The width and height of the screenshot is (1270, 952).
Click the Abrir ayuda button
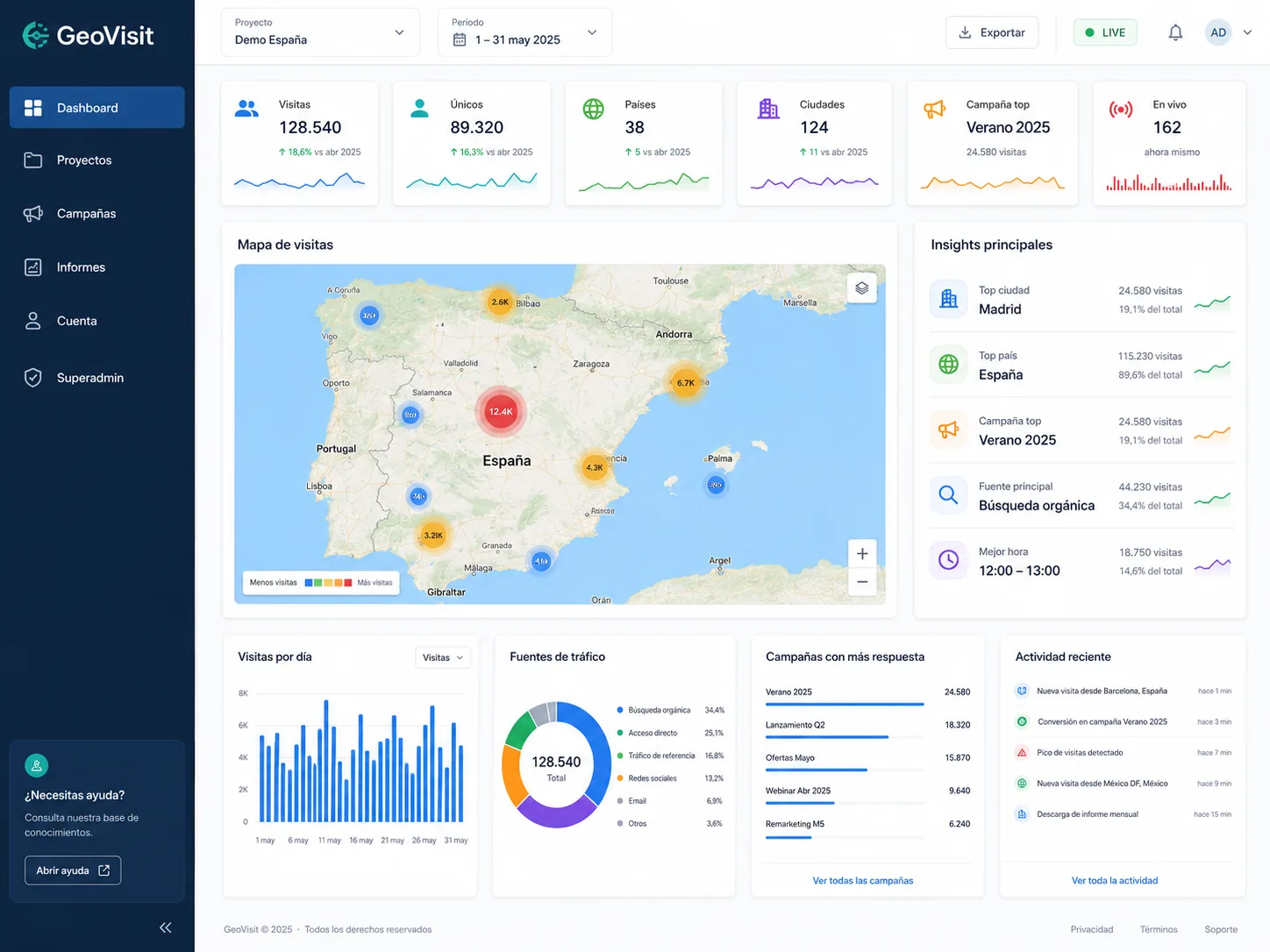coord(73,870)
